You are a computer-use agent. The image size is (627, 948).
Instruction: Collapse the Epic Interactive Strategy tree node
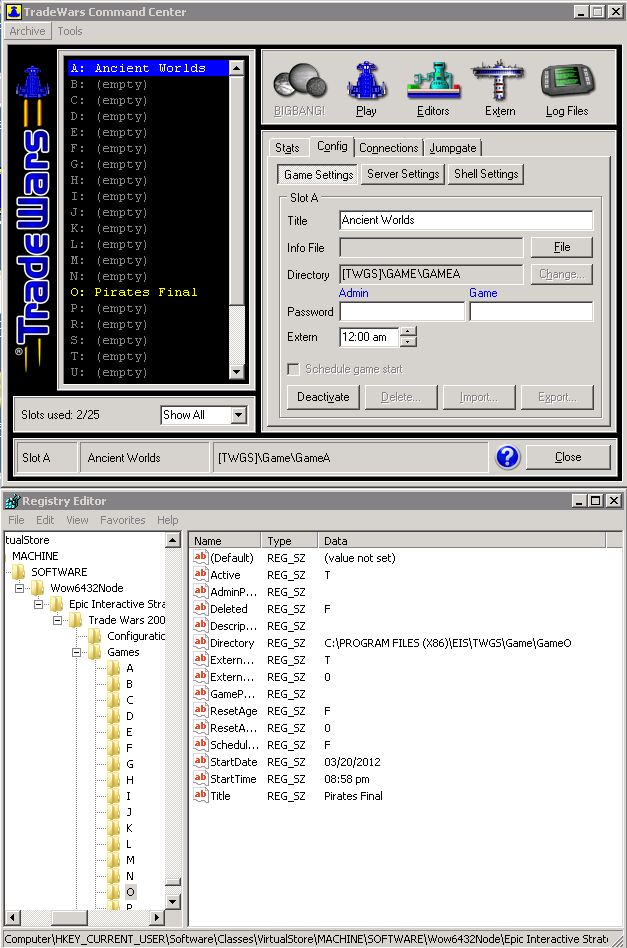click(x=39, y=604)
